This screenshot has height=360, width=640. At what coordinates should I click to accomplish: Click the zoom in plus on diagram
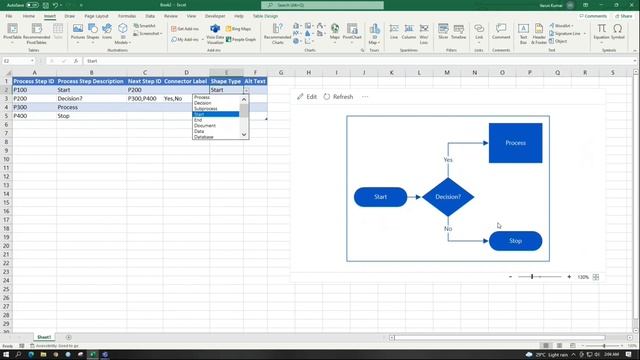coord(569,277)
